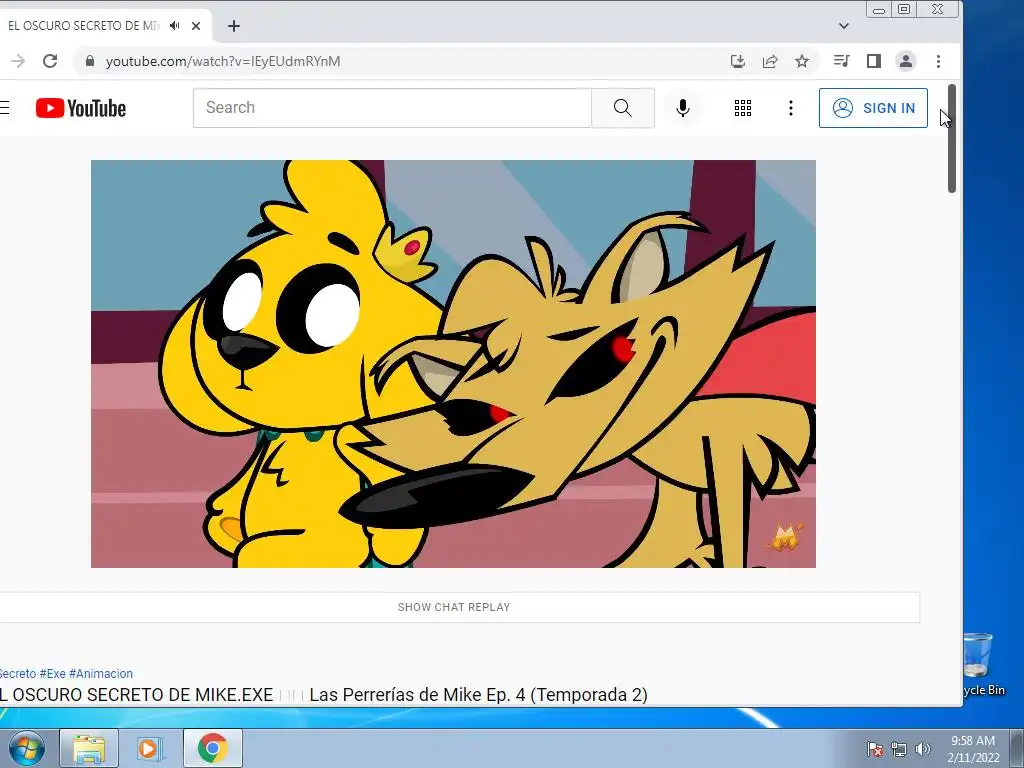Restore down the Chrome window
1024x768 pixels.
pos(904,9)
